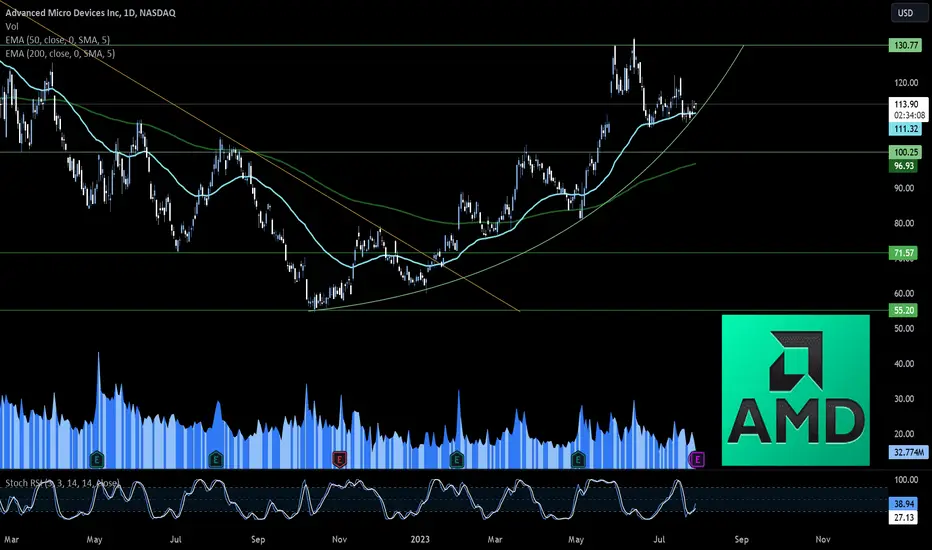Click the 2023 label on time axis
Screen dimensions: 932x550
(x=420, y=539)
